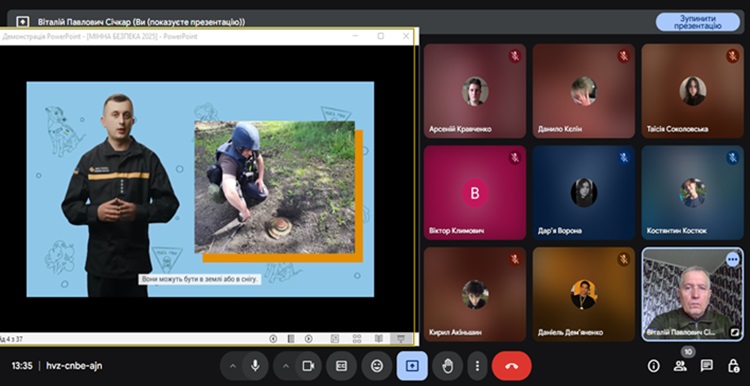Expand microphone audio settings chevron
750x386 pixels.
pos(233,366)
